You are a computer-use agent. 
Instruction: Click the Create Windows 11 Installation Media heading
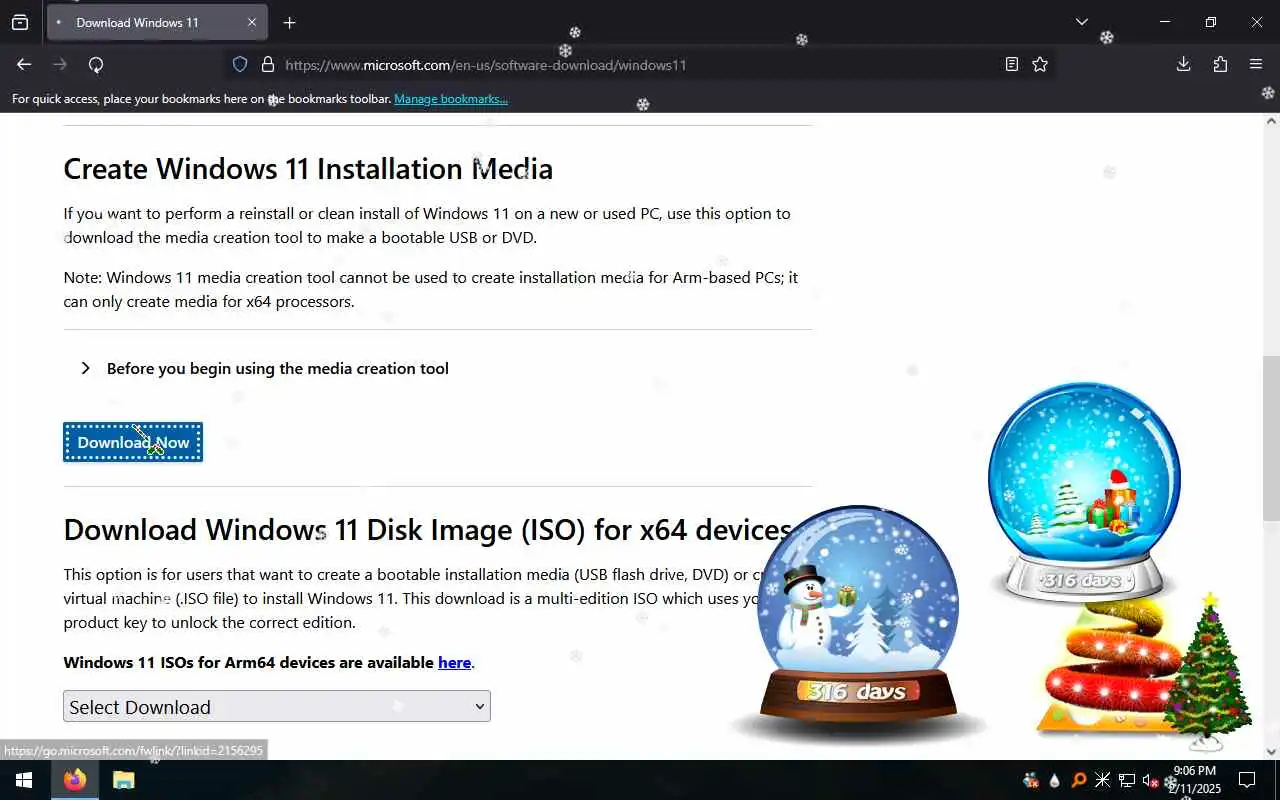(x=308, y=168)
